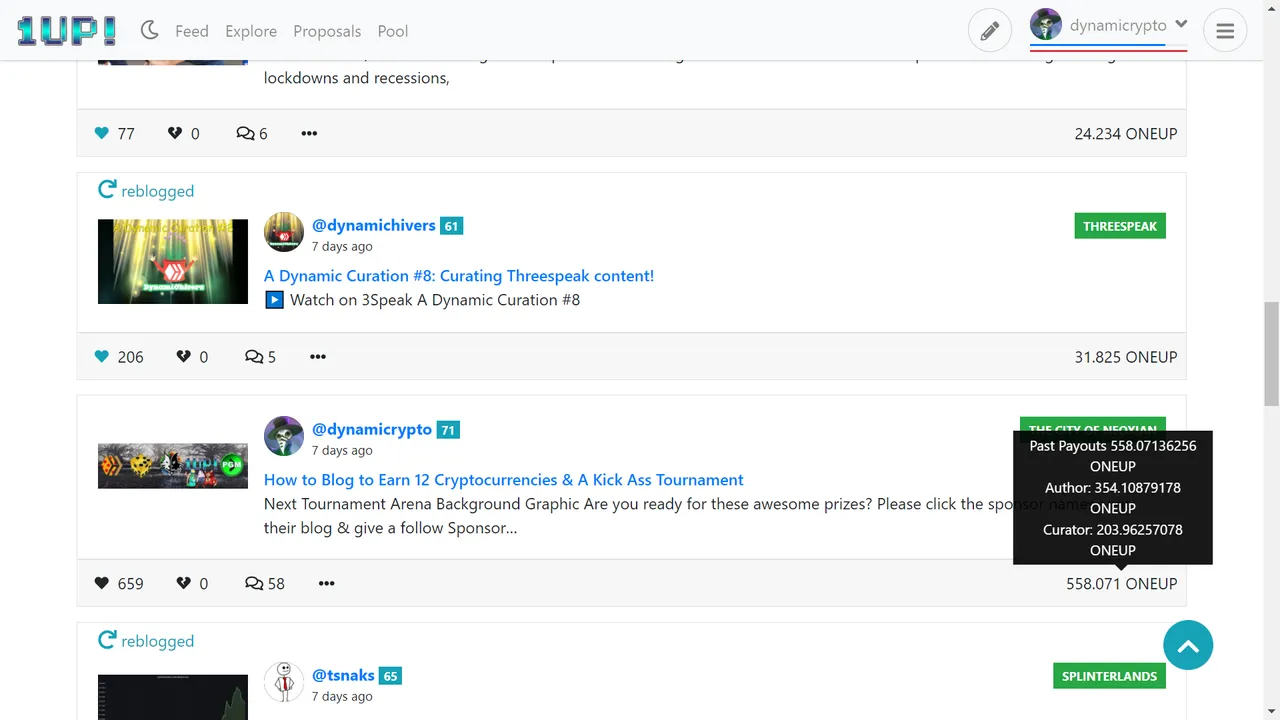
Task: Open the @dynamichivers avatar
Action: [284, 232]
